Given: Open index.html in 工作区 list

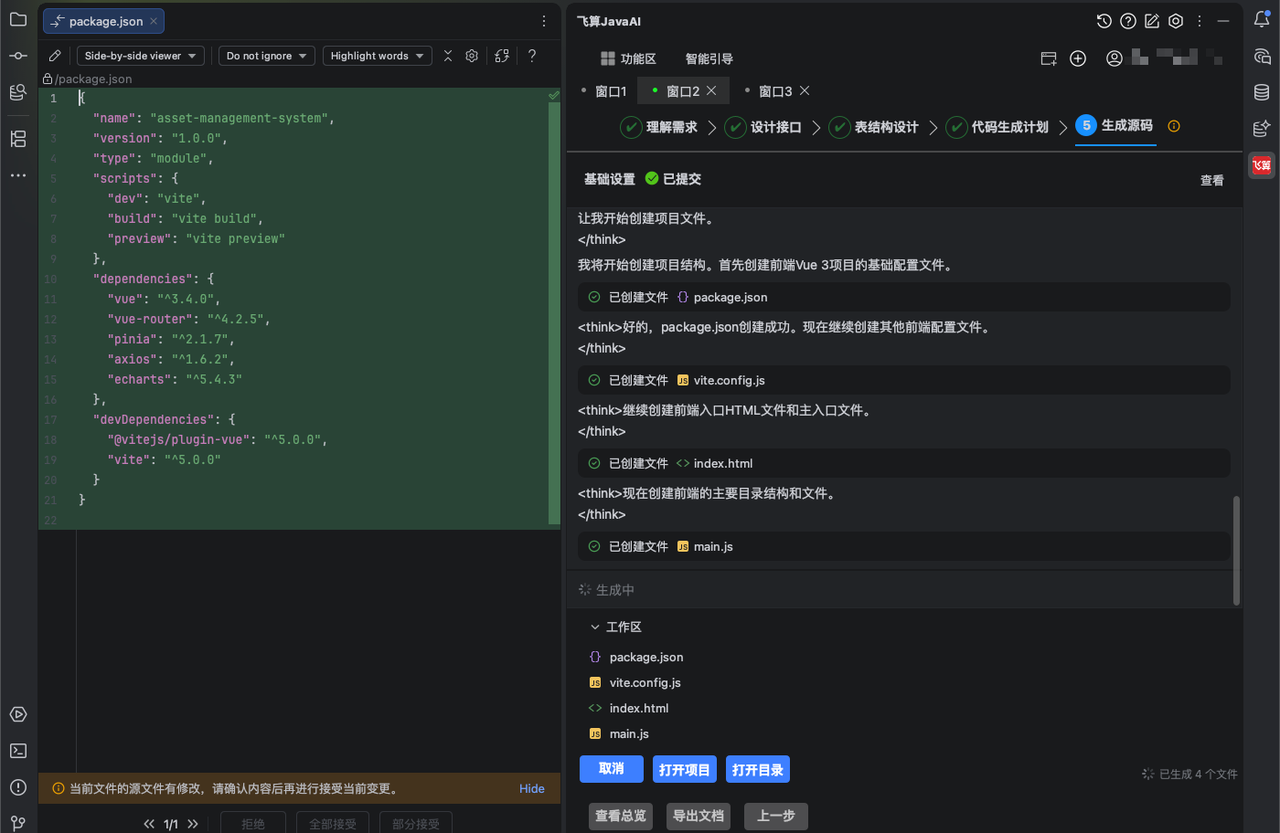Looking at the screenshot, I should (x=638, y=708).
